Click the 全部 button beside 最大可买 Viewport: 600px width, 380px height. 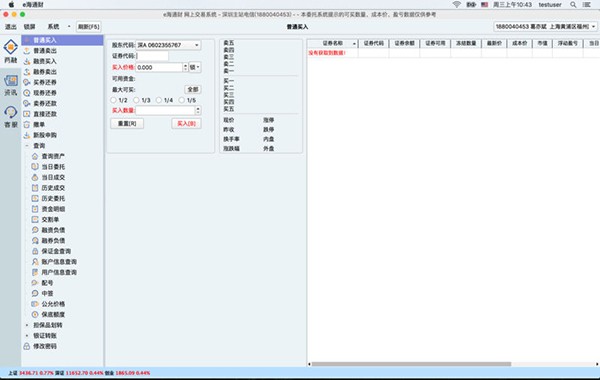[193, 89]
